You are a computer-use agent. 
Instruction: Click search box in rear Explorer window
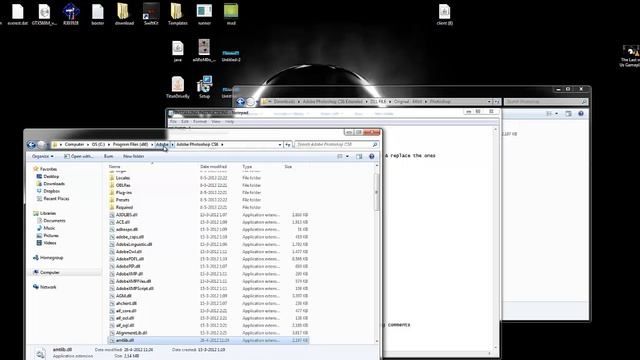(546, 102)
